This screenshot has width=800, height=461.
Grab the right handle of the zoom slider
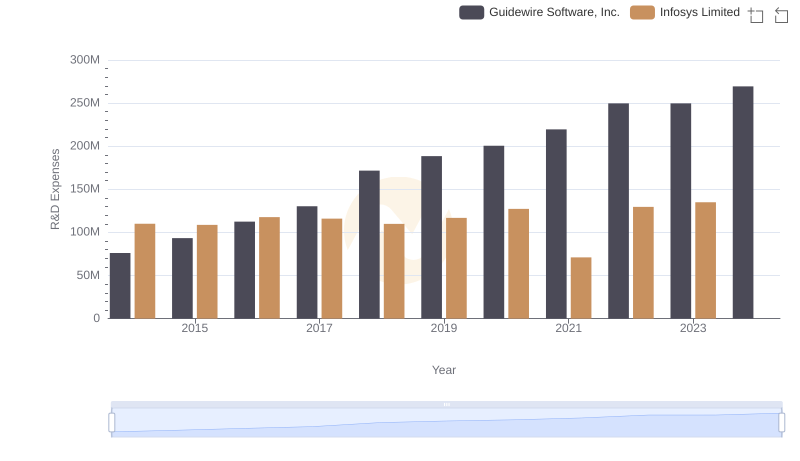coord(781,422)
